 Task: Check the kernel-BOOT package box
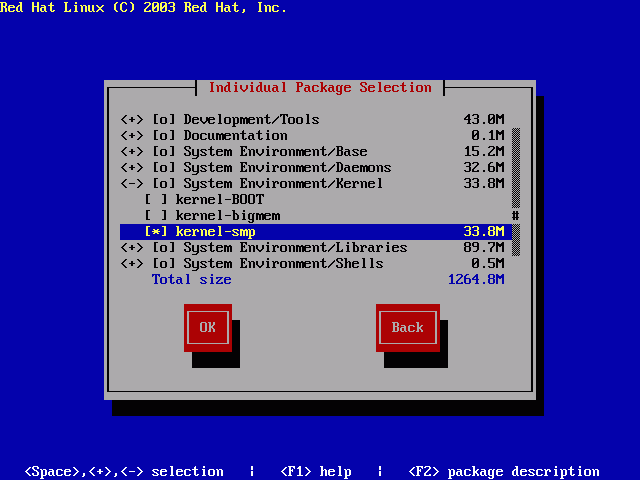(156, 200)
